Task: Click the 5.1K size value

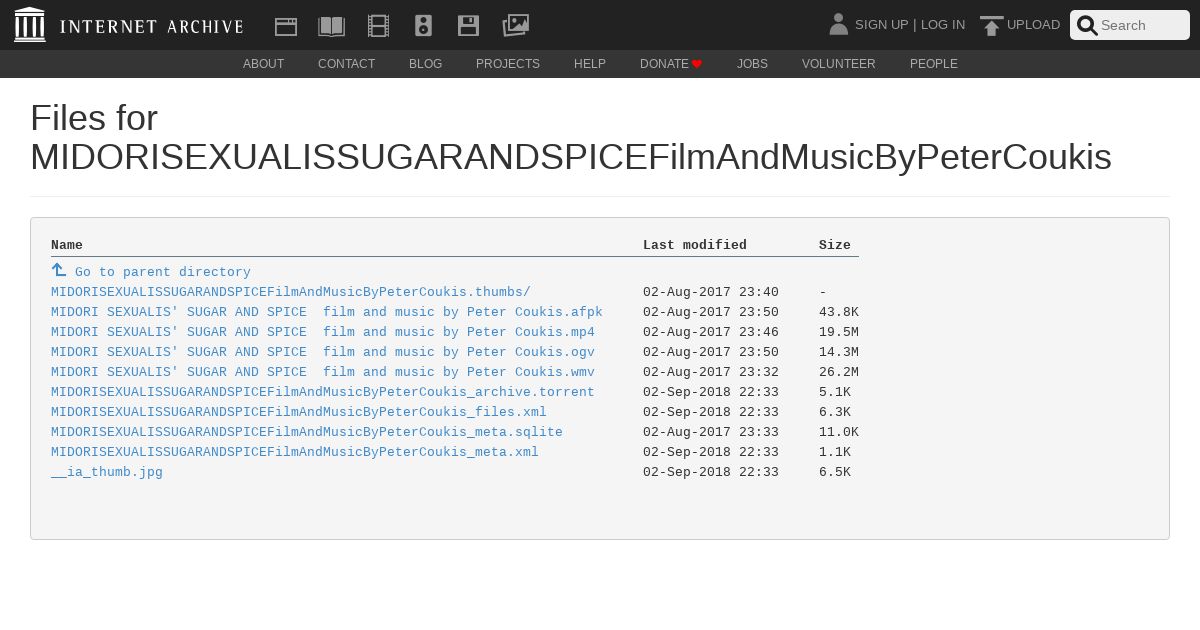Action: click(x=835, y=392)
